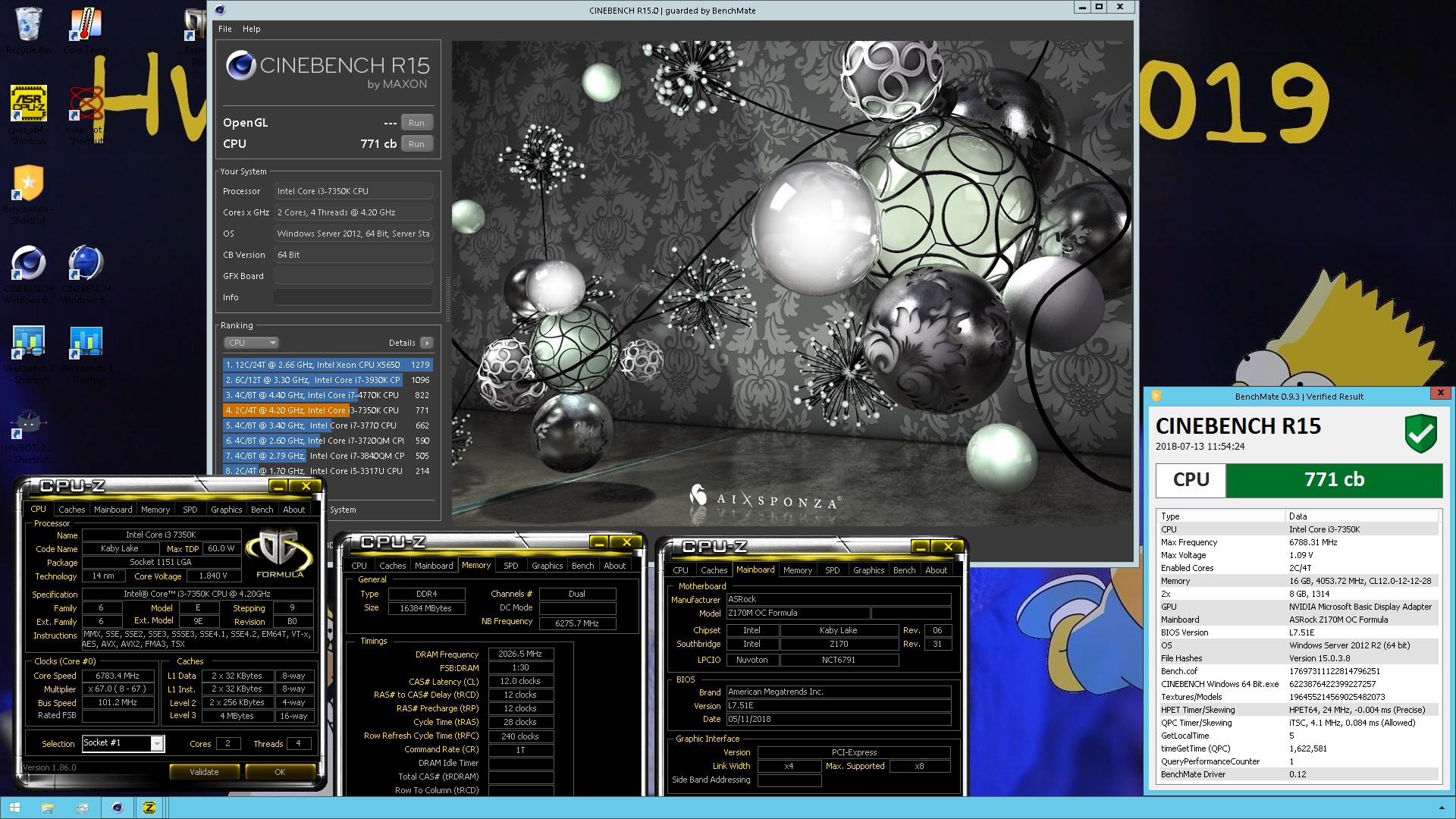Open the CPU ranking type dropdown
This screenshot has width=1456, height=819.
tap(252, 343)
